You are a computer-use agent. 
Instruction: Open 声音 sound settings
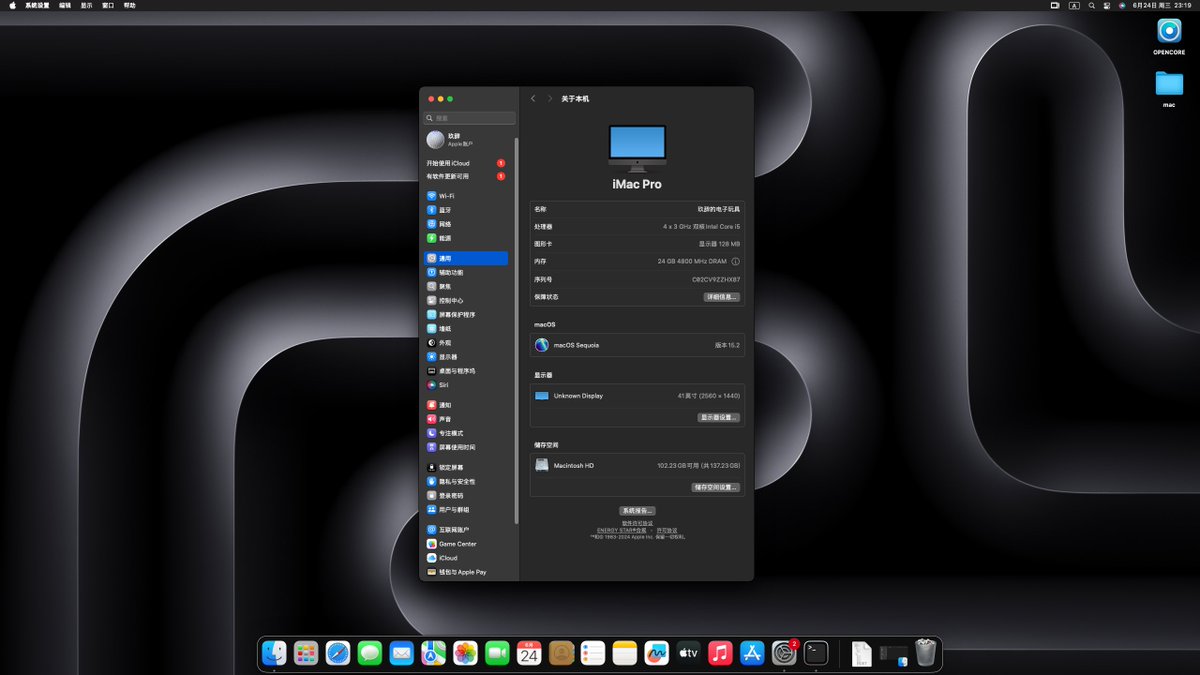[466, 419]
